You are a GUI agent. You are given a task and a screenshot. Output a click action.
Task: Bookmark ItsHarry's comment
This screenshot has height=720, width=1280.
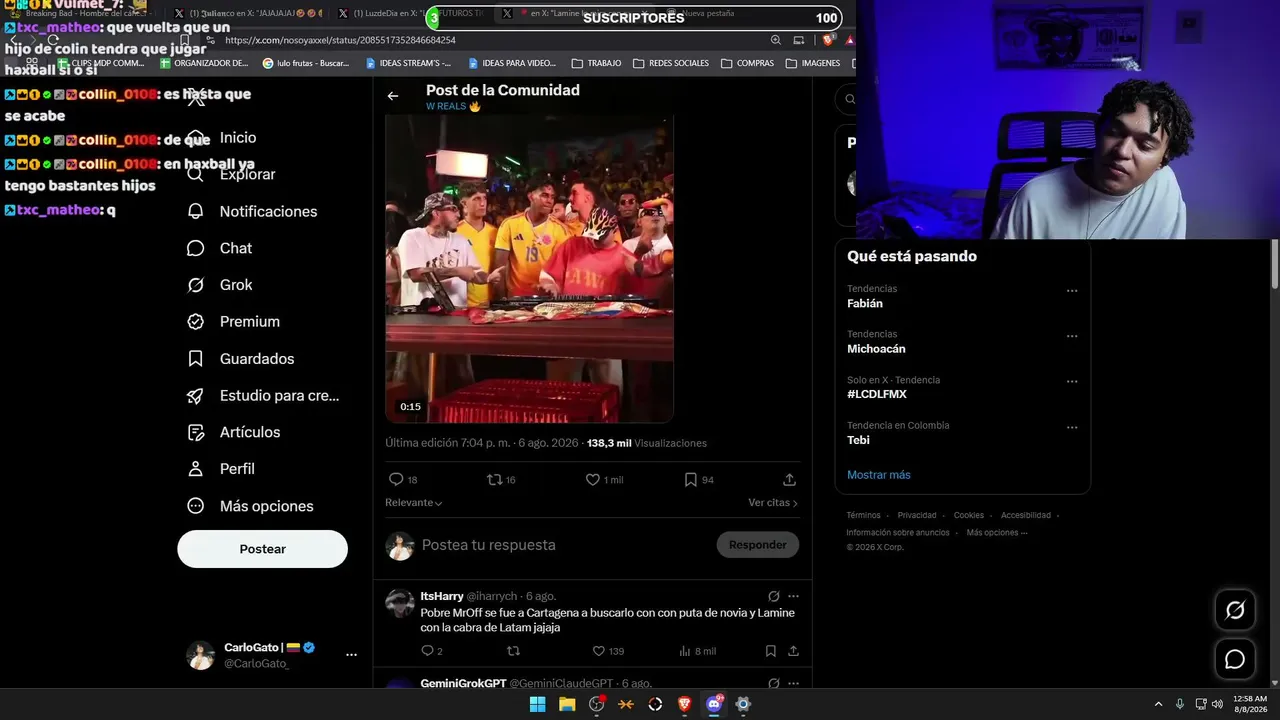pos(771,651)
